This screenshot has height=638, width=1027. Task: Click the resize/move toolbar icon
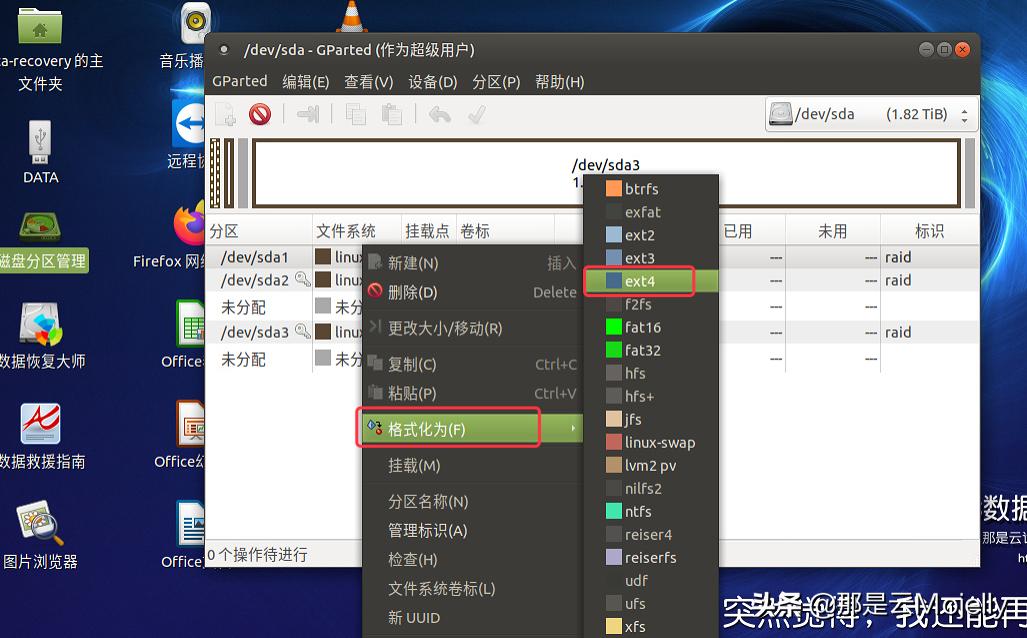pos(307,114)
